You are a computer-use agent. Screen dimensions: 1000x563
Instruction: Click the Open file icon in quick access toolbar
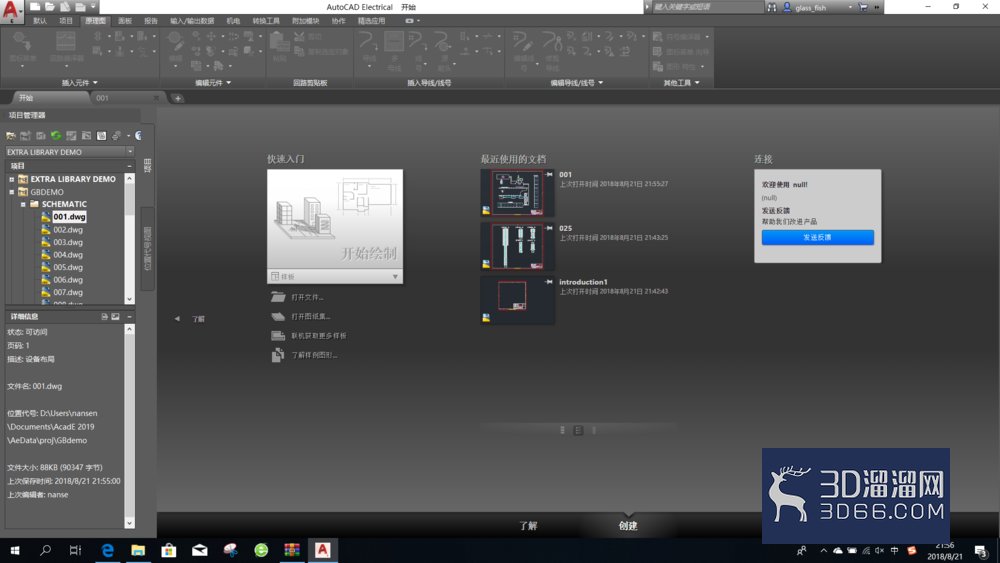pos(50,7)
